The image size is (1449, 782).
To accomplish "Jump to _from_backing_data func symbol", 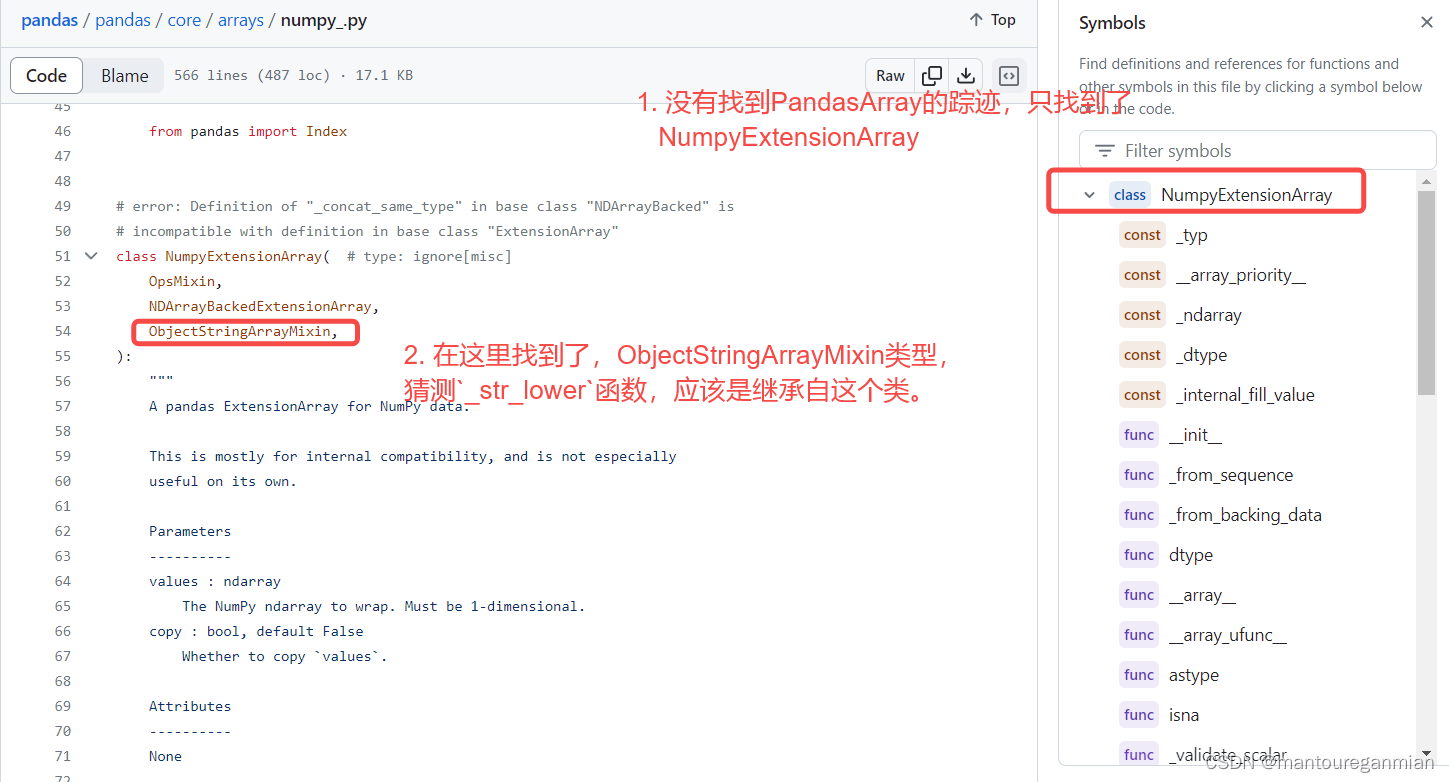I will tap(1245, 515).
